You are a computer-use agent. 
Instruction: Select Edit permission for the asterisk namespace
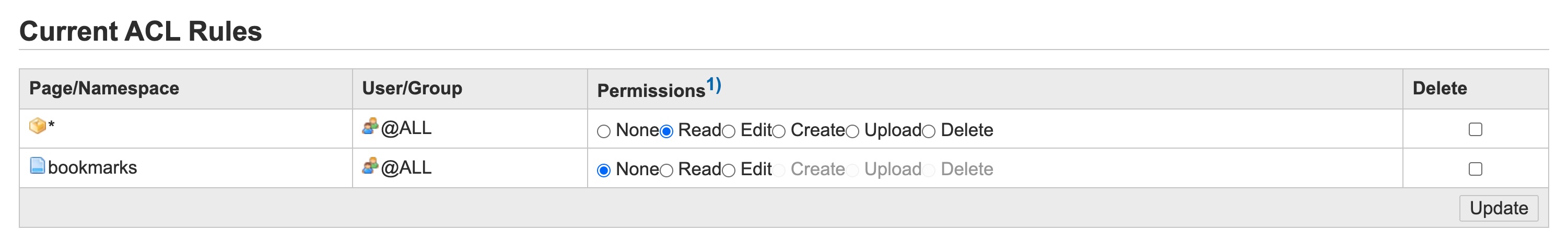click(x=729, y=131)
